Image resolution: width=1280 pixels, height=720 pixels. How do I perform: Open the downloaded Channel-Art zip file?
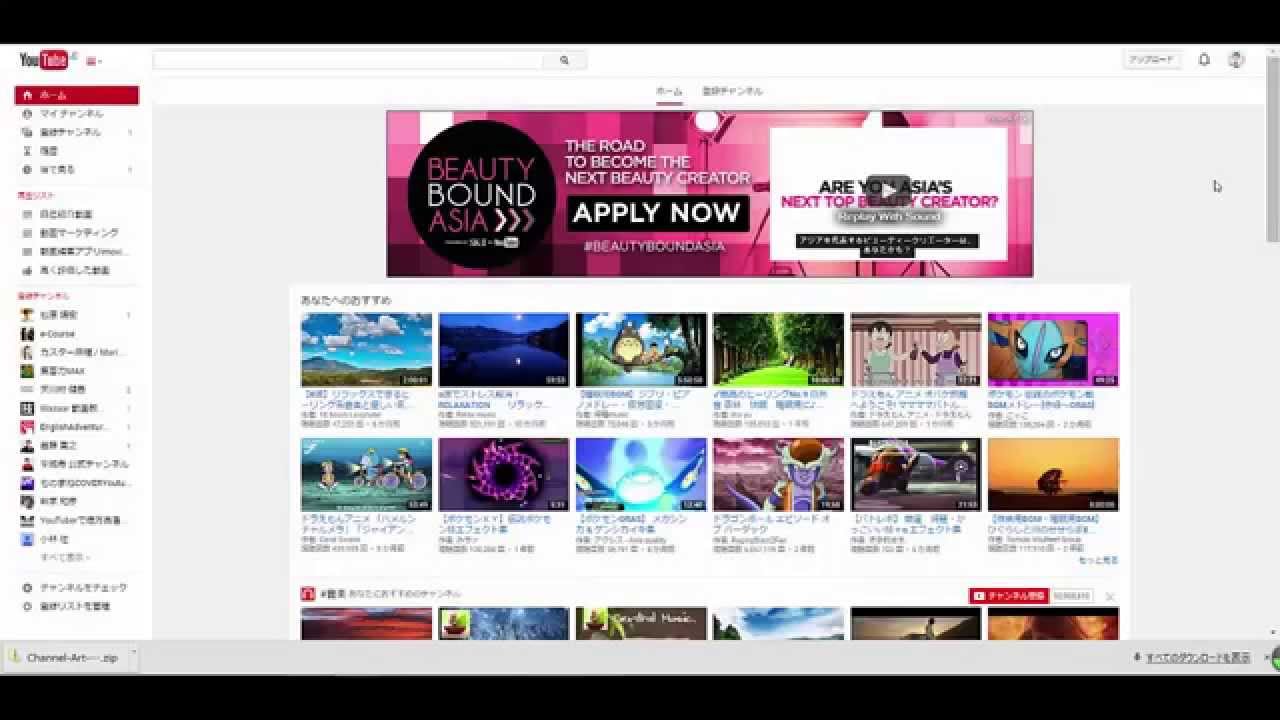pos(64,657)
